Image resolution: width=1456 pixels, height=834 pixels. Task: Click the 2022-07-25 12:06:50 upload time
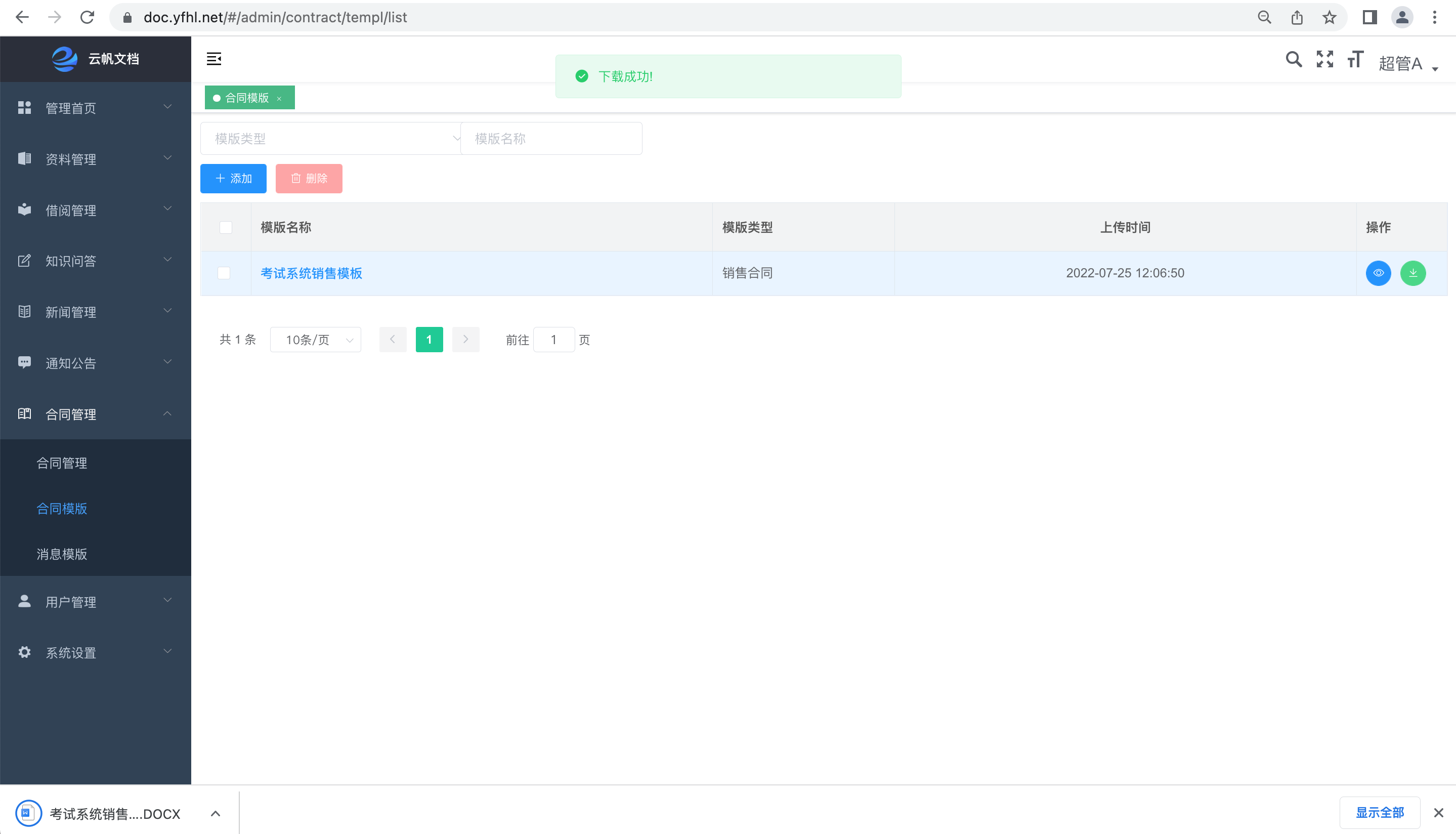[x=1125, y=273]
